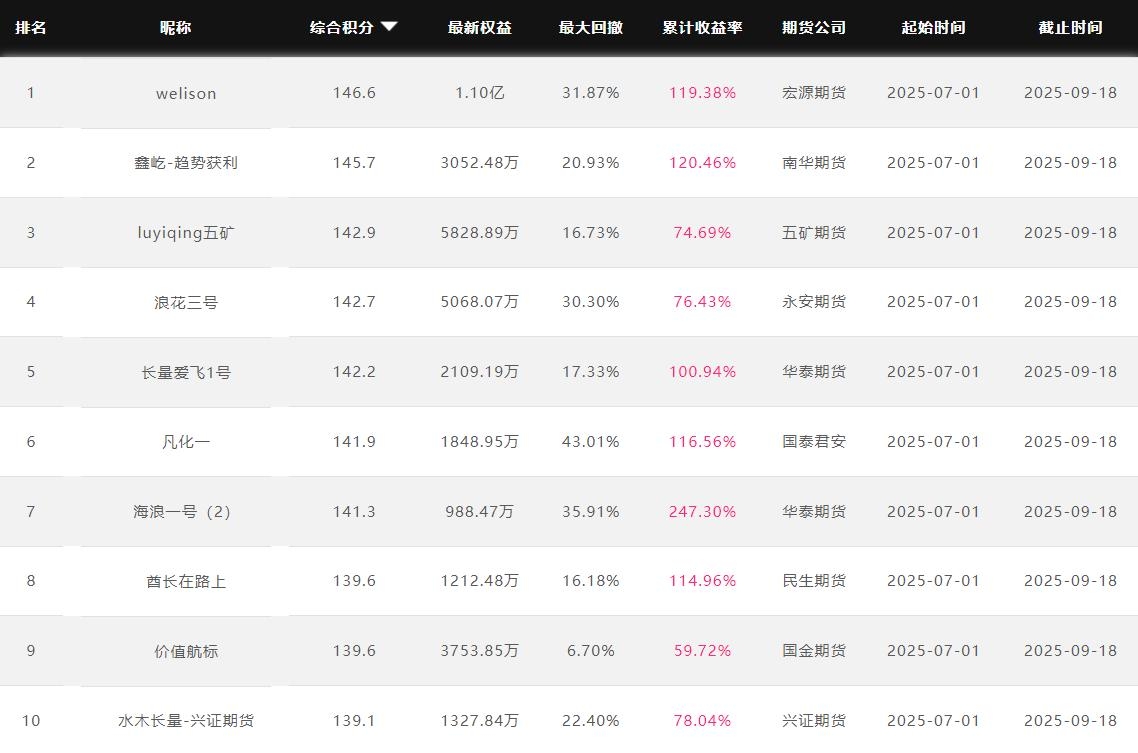The height and width of the screenshot is (753, 1138).
Task: Select the 酋长在路上 nickname
Action: (x=186, y=581)
